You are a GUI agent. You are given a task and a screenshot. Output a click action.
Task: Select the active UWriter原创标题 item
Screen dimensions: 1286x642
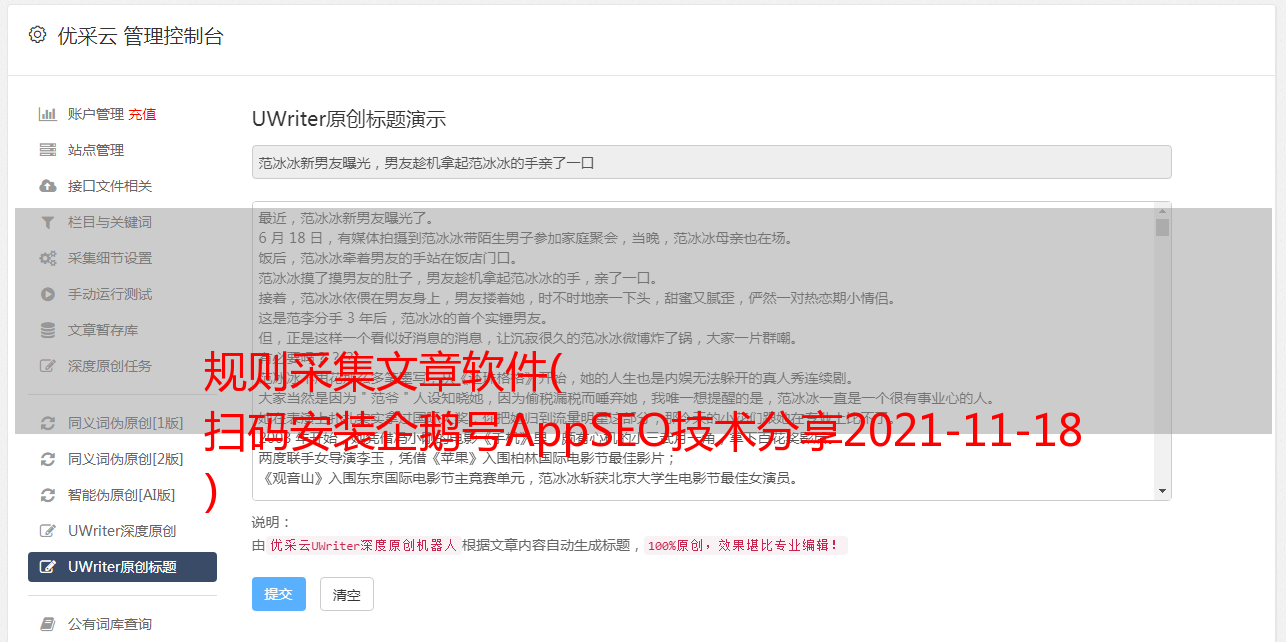[x=122, y=567]
